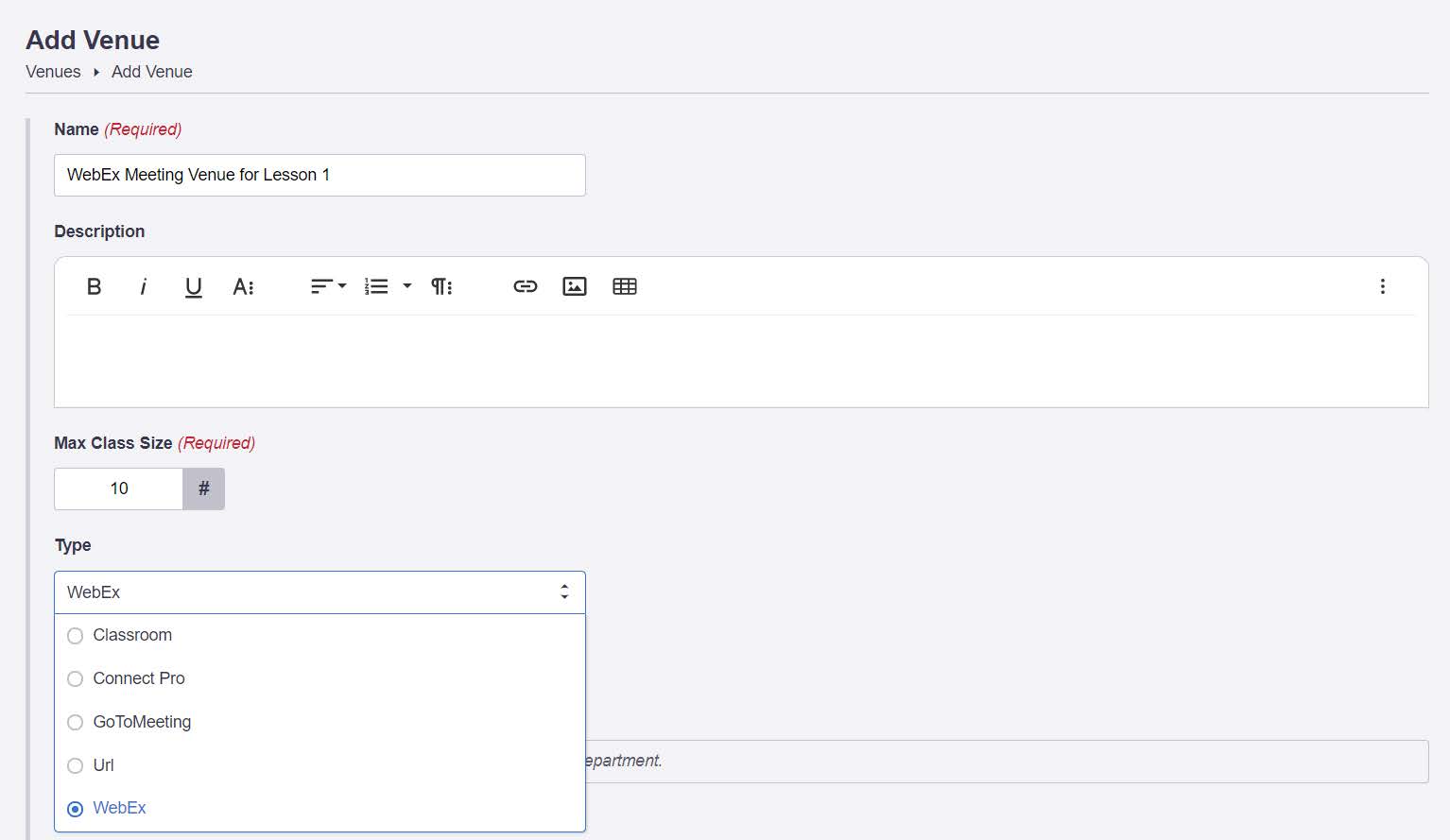Apply bold formatting in Description editor
Screen dimensions: 1450x840
point(94,286)
